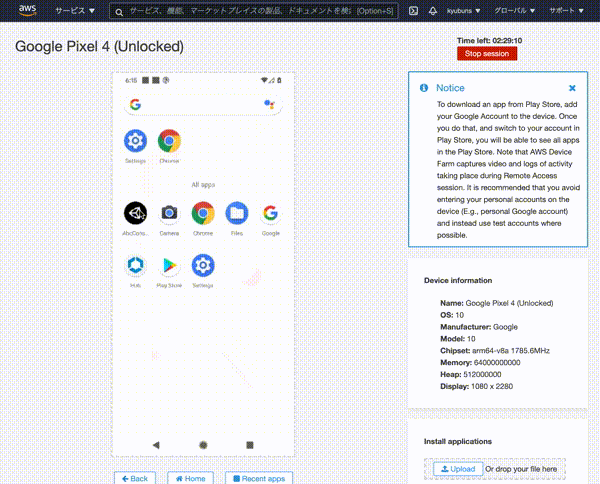
Task: Tap the Android back triangle on the phone screen
Action: click(156, 445)
